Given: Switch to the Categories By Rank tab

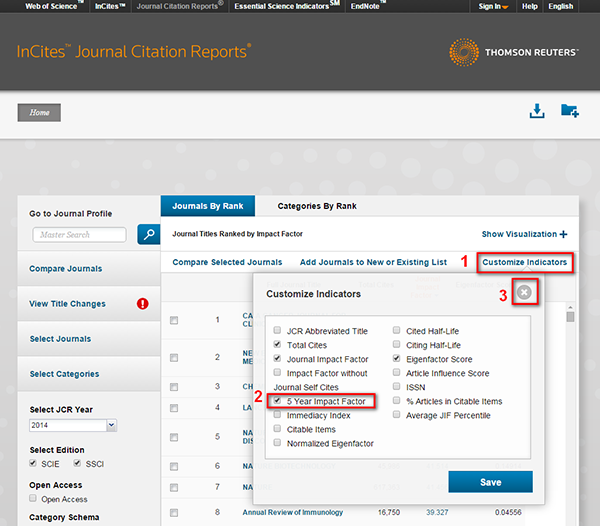Looking at the screenshot, I should (x=317, y=206).
